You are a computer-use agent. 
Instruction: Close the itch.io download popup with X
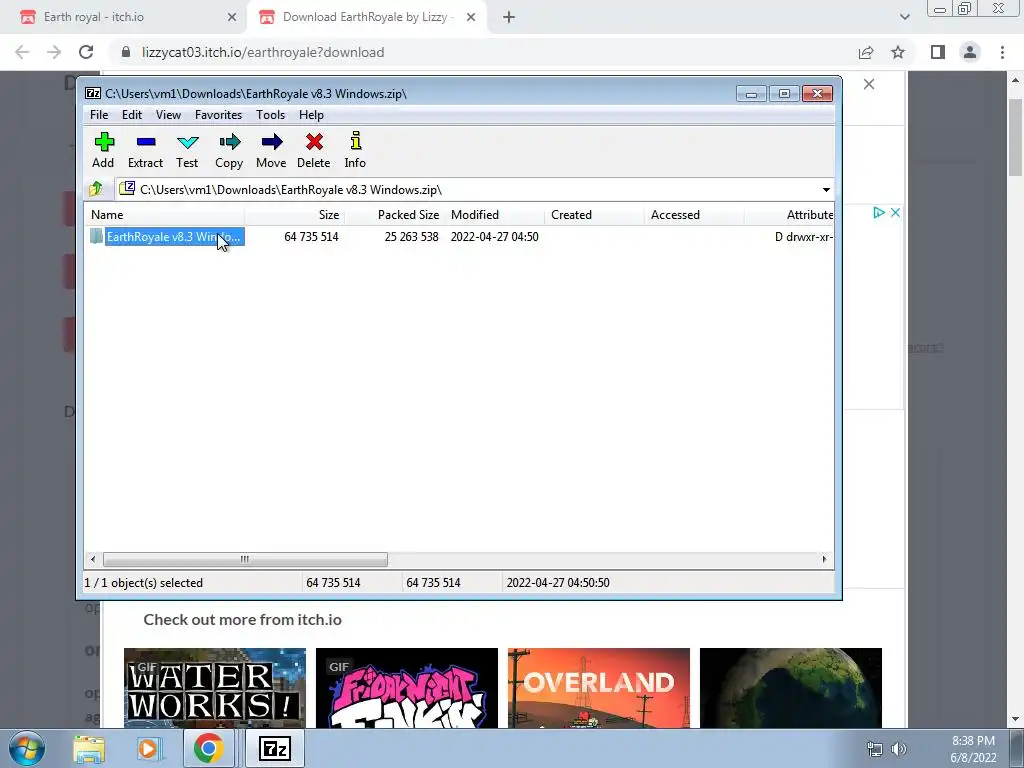(x=869, y=84)
